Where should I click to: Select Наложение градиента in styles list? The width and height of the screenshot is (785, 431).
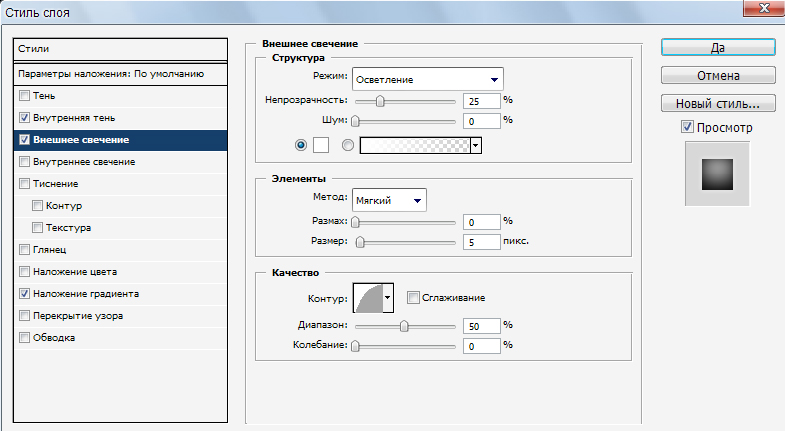(x=85, y=294)
